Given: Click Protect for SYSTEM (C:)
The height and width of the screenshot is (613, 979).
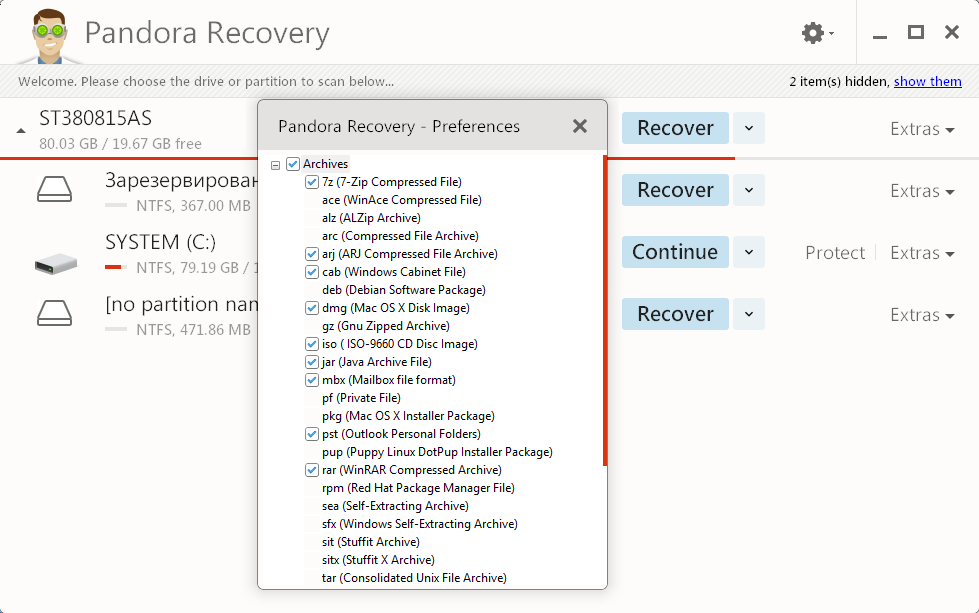Looking at the screenshot, I should pyautogui.click(x=835, y=253).
